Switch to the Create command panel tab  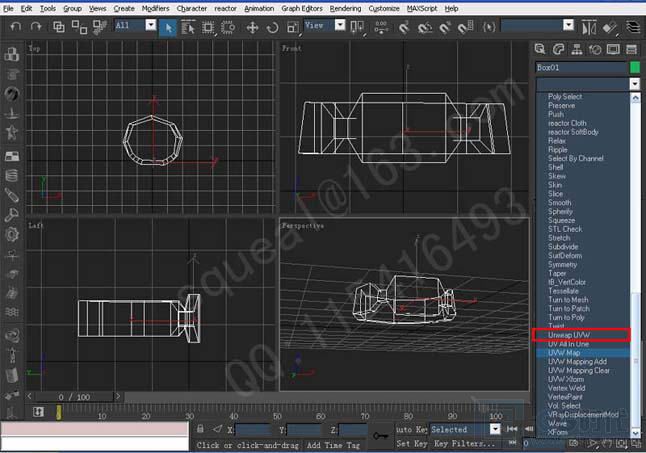click(x=540, y=49)
